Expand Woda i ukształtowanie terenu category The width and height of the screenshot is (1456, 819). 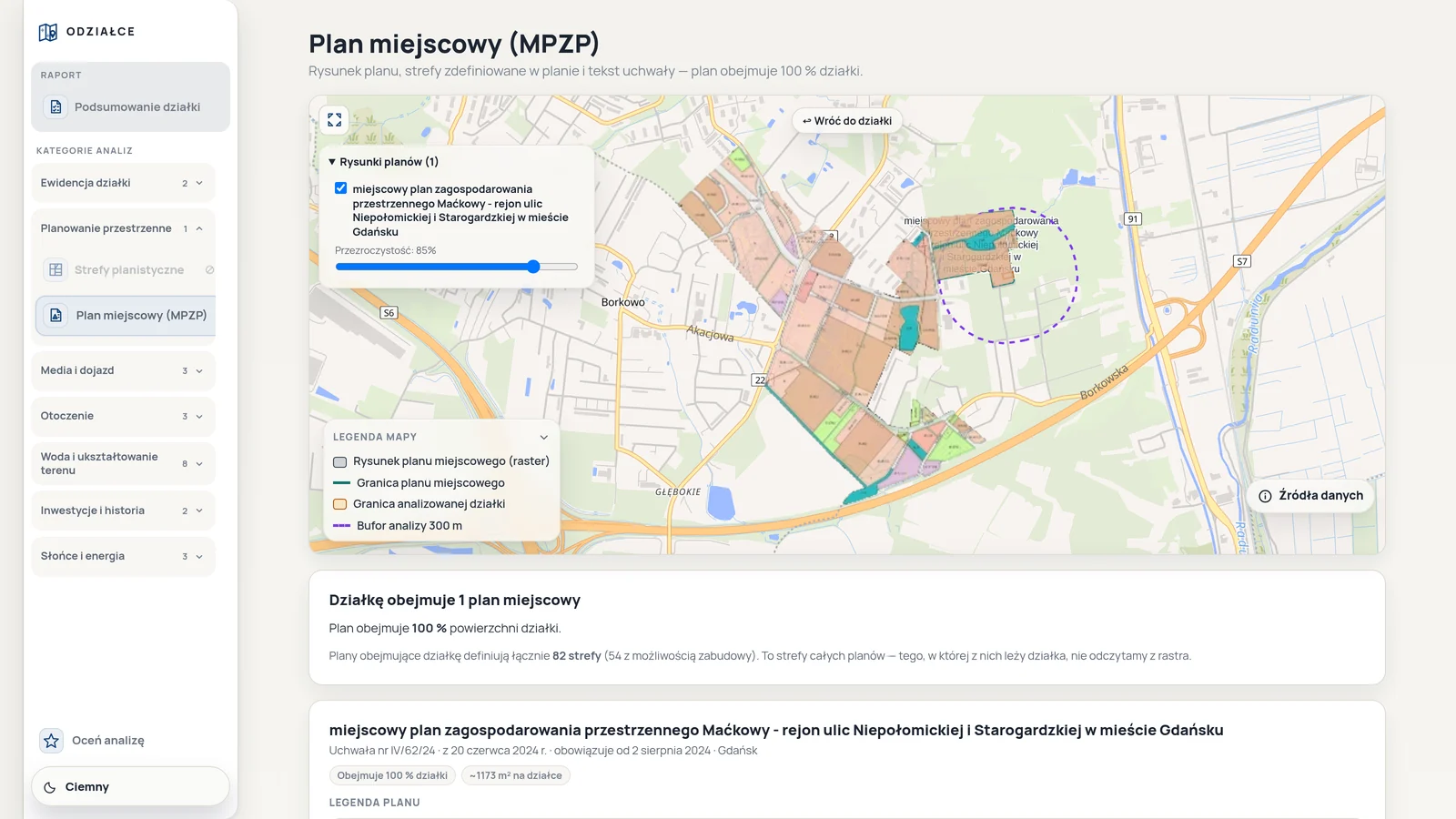(x=123, y=464)
